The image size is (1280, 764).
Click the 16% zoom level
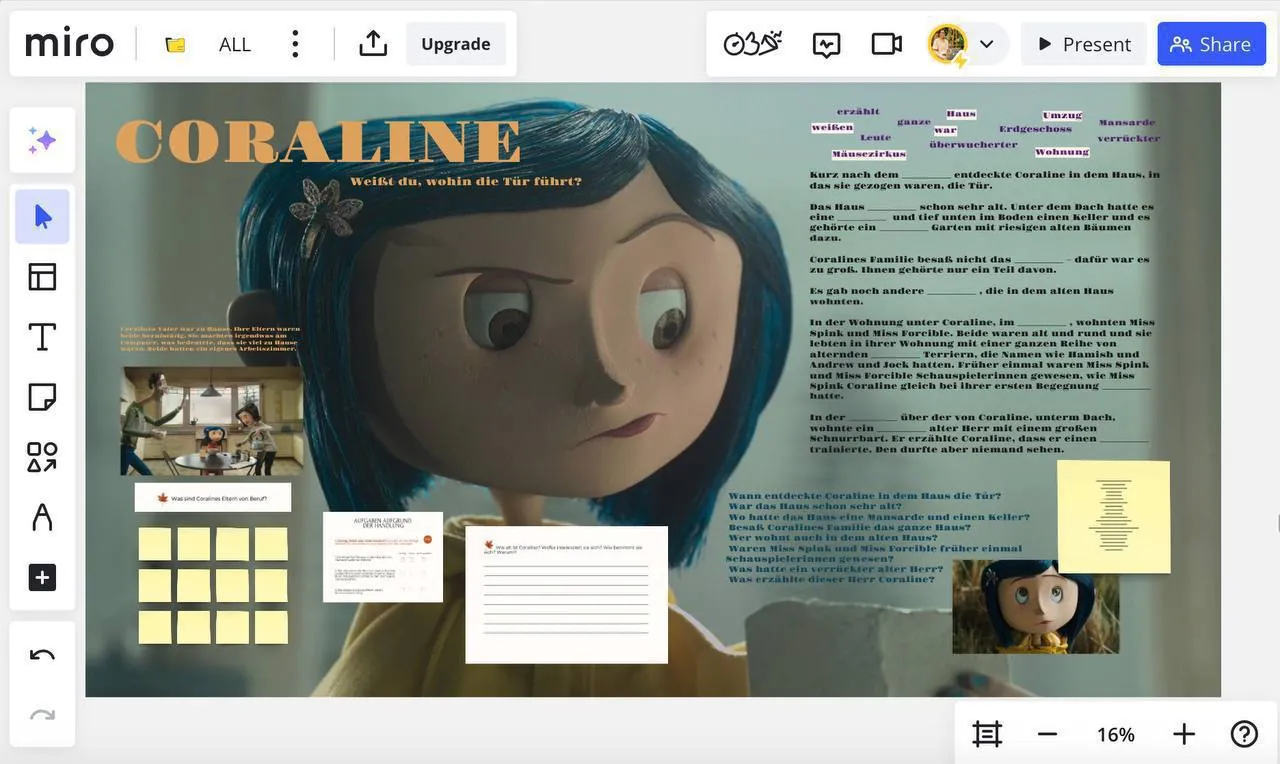pos(1115,735)
